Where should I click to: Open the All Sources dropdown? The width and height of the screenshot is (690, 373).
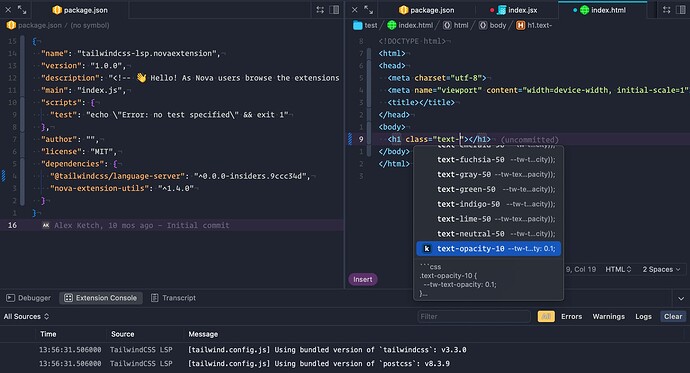[26, 316]
